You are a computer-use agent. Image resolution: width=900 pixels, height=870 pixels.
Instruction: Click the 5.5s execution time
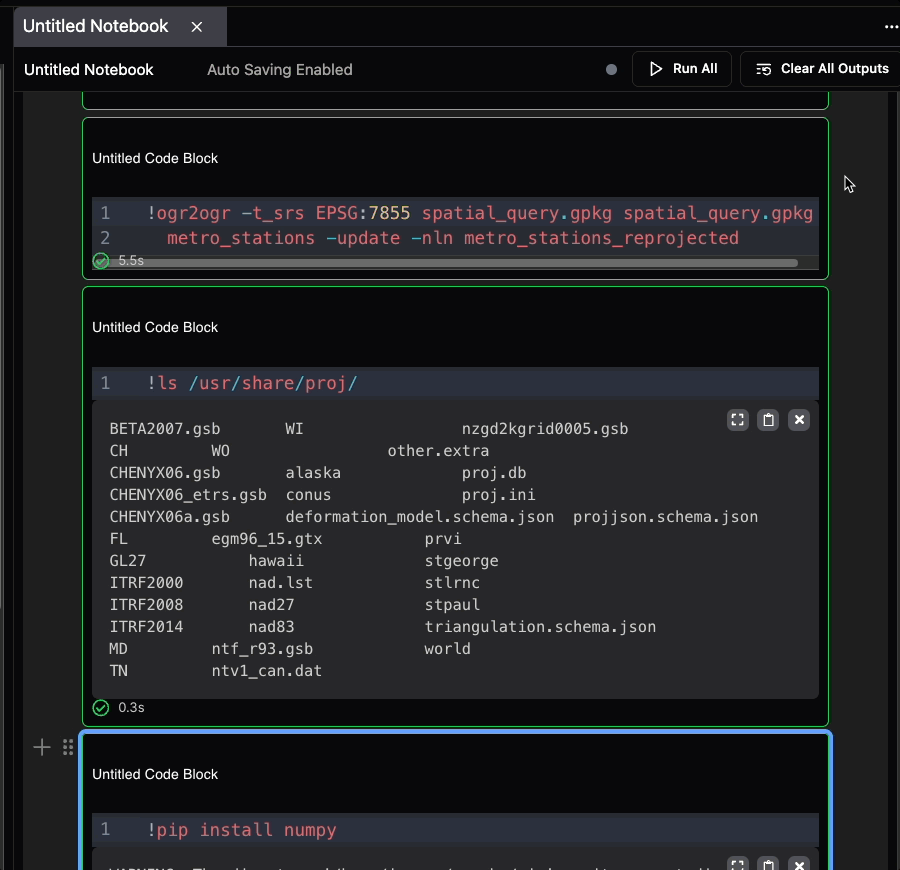click(131, 261)
